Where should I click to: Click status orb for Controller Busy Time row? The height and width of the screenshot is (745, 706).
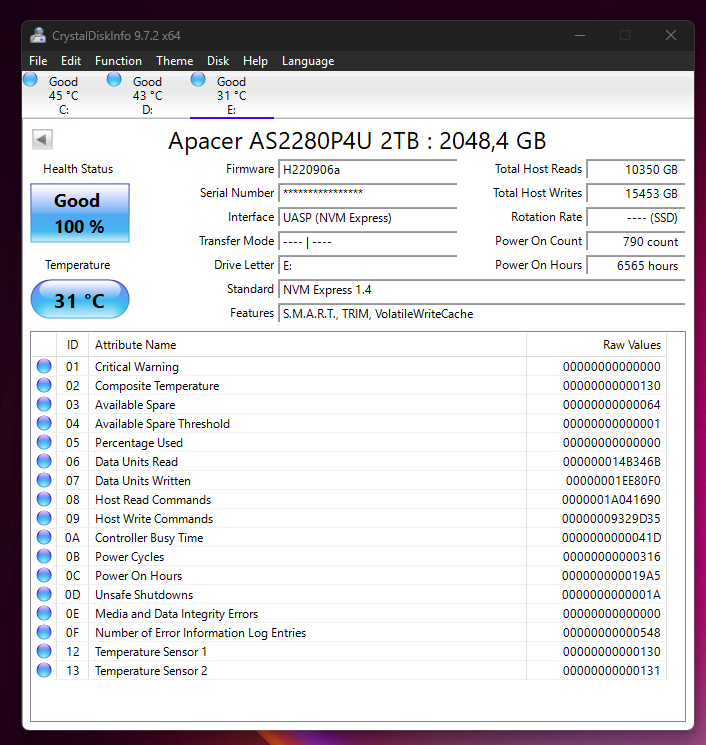pos(44,537)
